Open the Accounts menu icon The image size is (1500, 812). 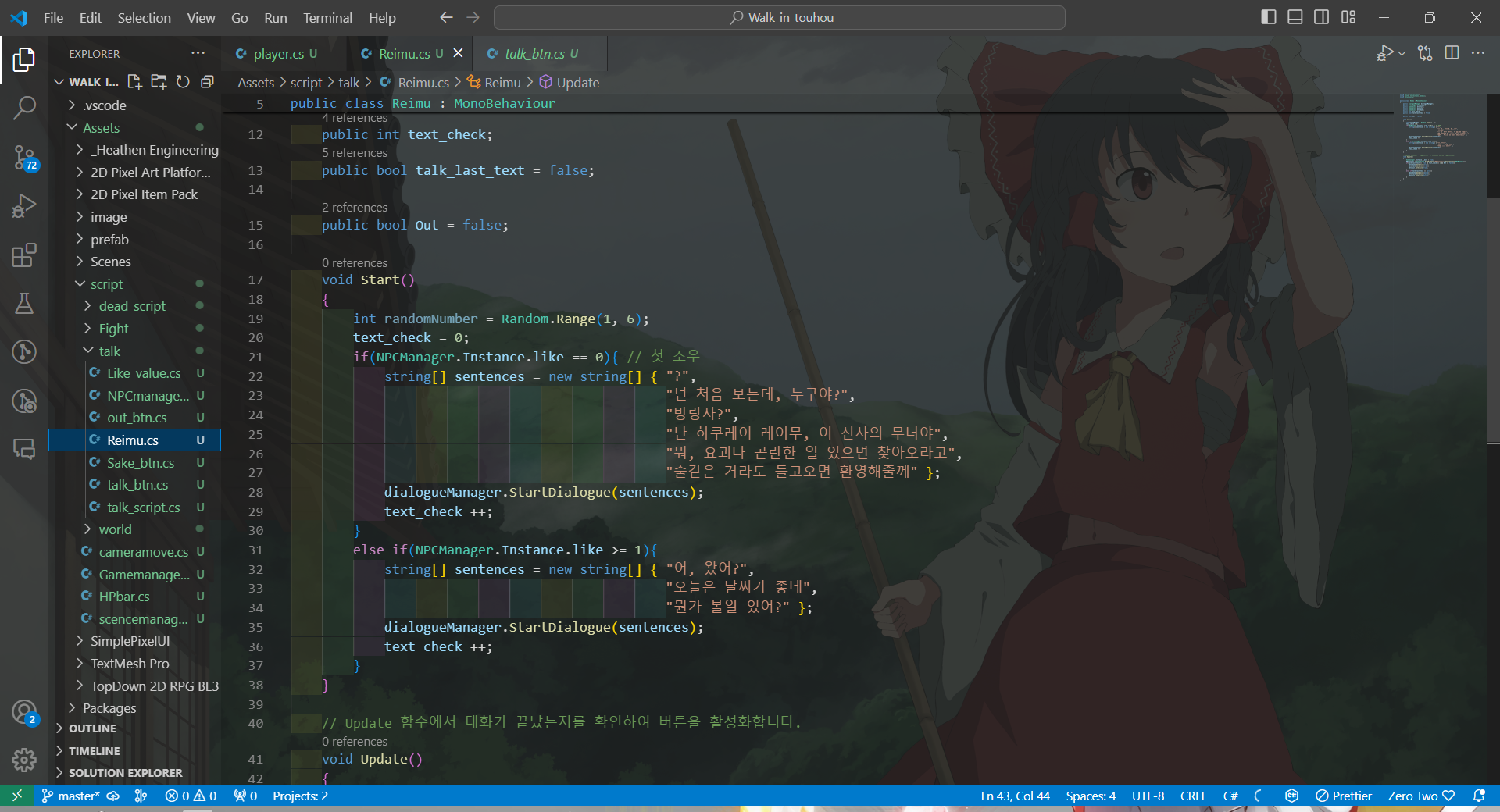pyautogui.click(x=24, y=712)
